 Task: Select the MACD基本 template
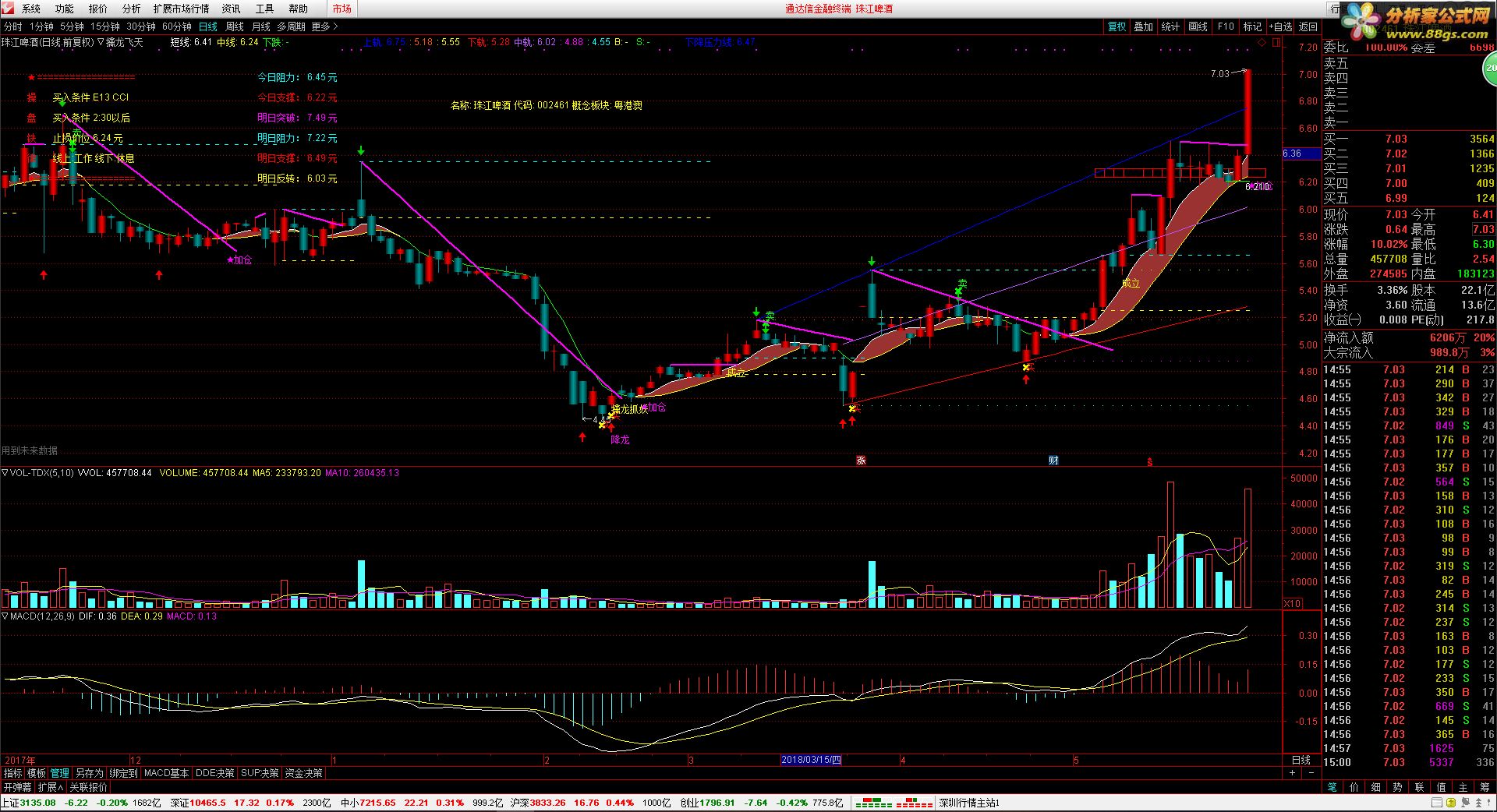coord(166,773)
